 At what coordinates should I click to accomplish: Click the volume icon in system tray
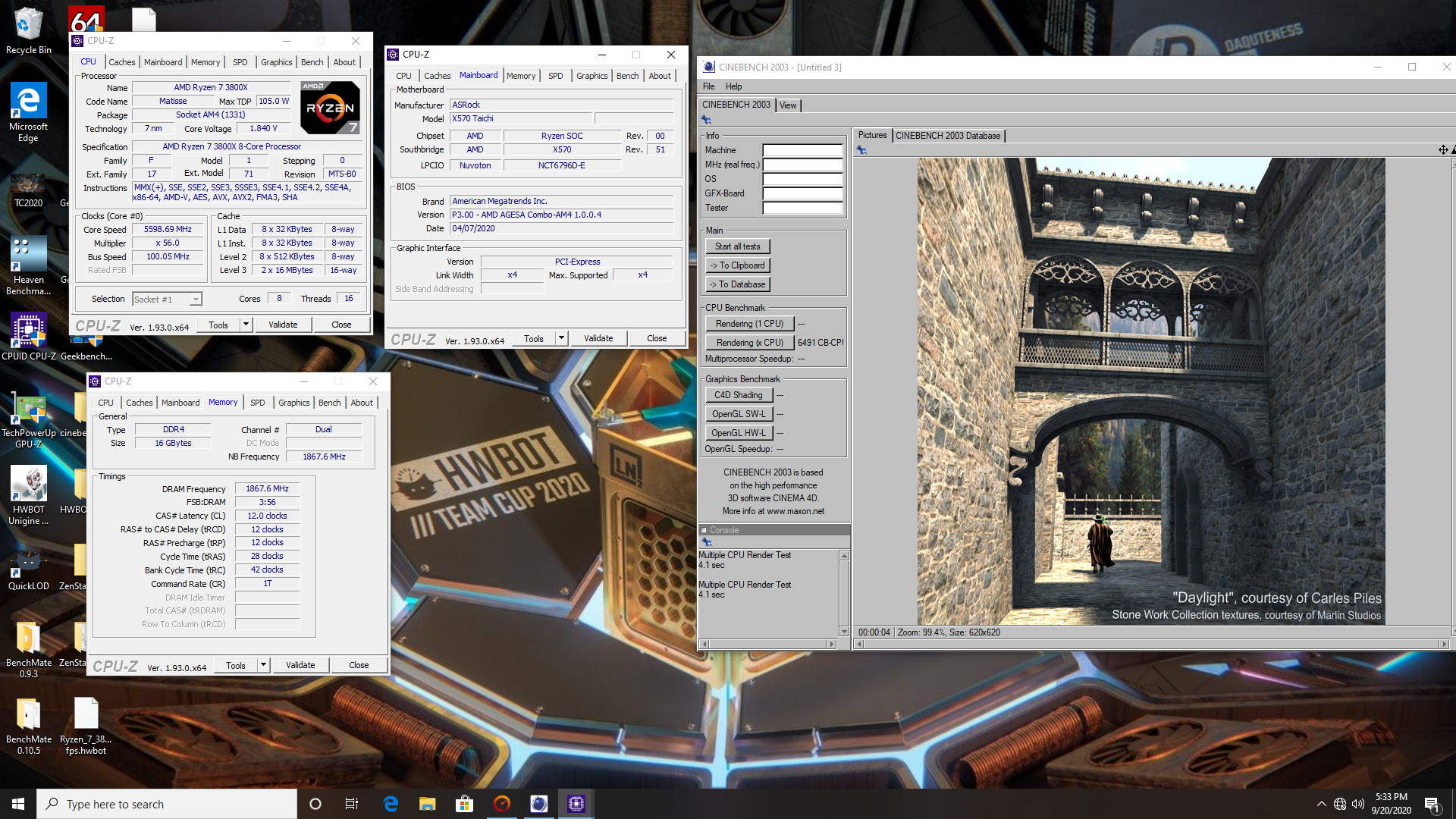[1357, 804]
